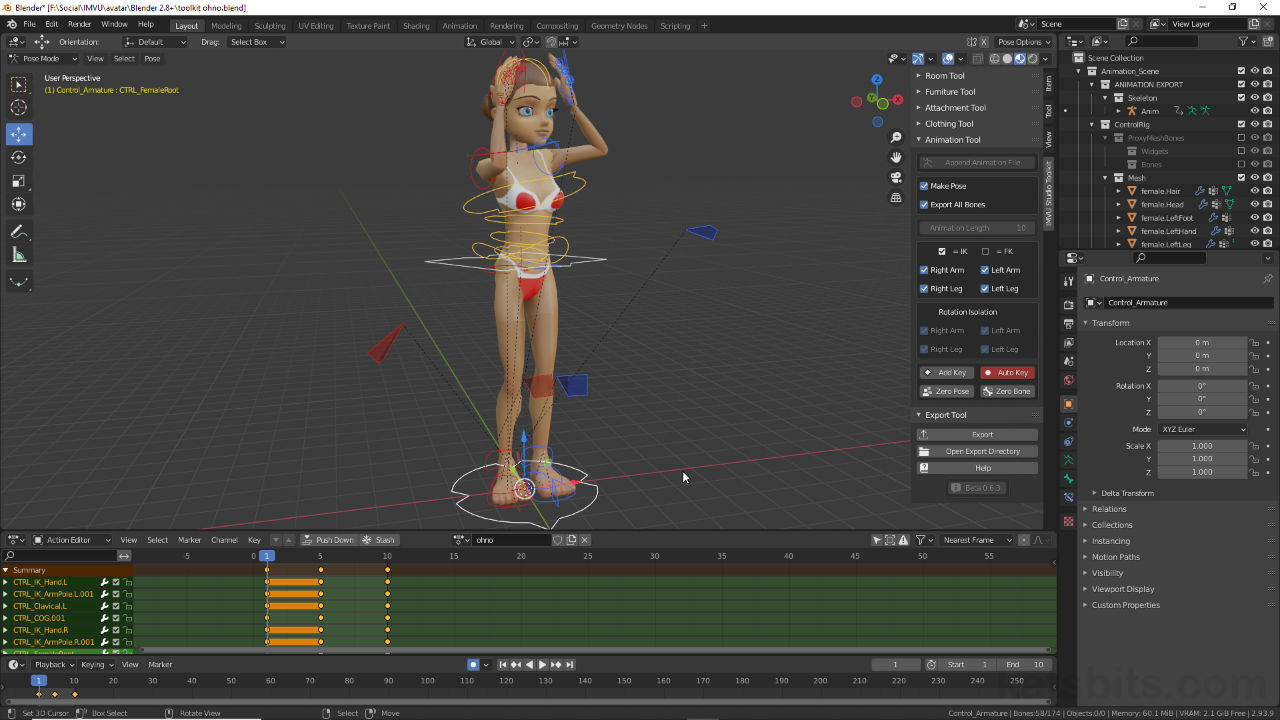Click the viewport zoom magnifier icon
The image size is (1280, 720).
tap(896, 138)
